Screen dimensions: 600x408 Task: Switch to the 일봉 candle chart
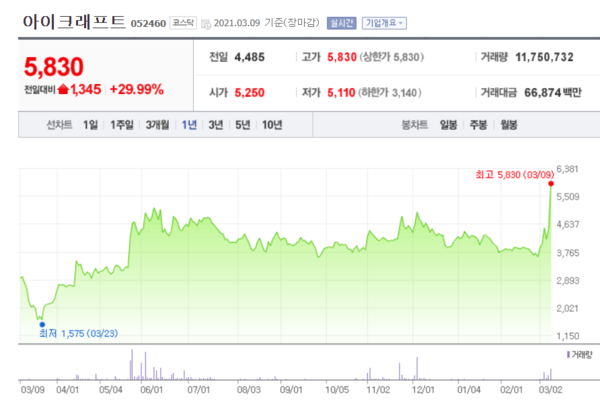tap(448, 125)
